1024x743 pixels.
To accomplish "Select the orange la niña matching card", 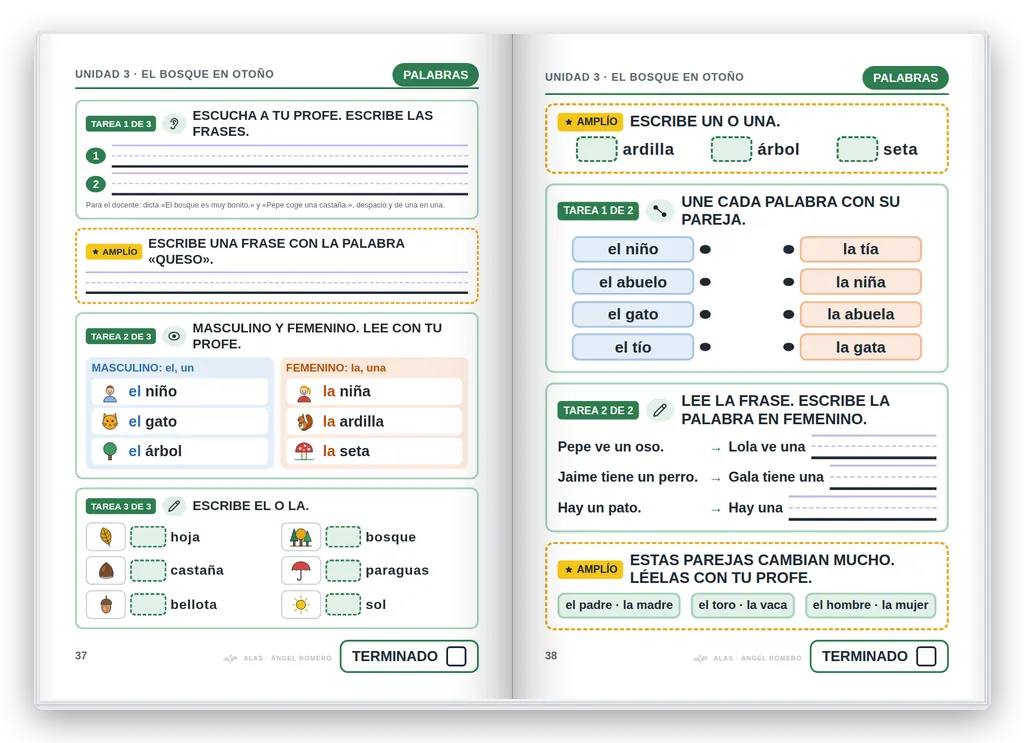I will tap(861, 282).
